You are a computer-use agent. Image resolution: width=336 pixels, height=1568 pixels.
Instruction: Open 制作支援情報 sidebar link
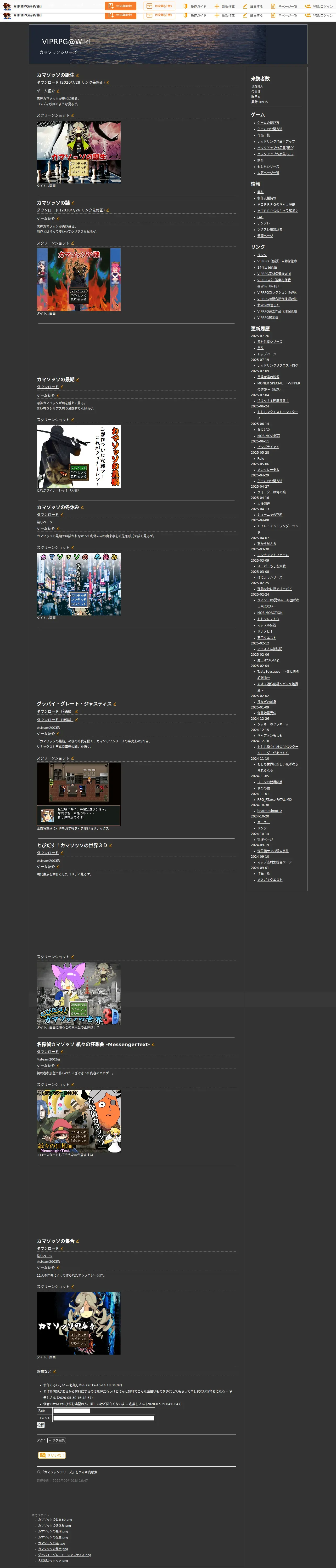pos(266,198)
